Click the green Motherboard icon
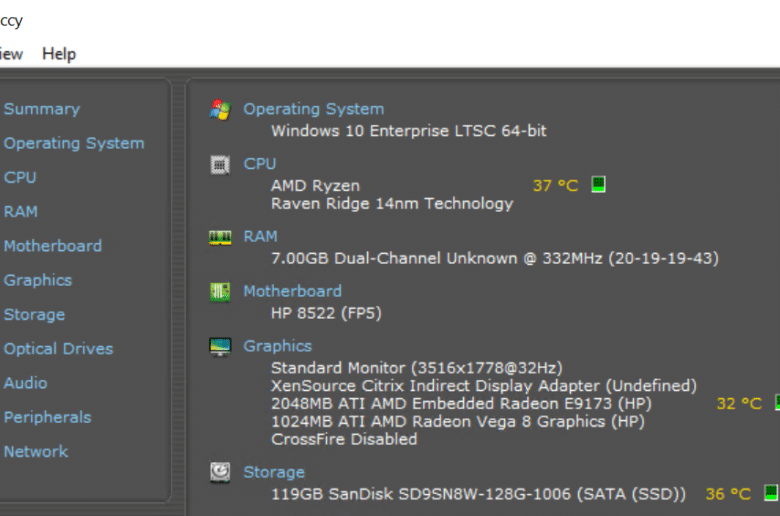The width and height of the screenshot is (780, 516). (220, 292)
